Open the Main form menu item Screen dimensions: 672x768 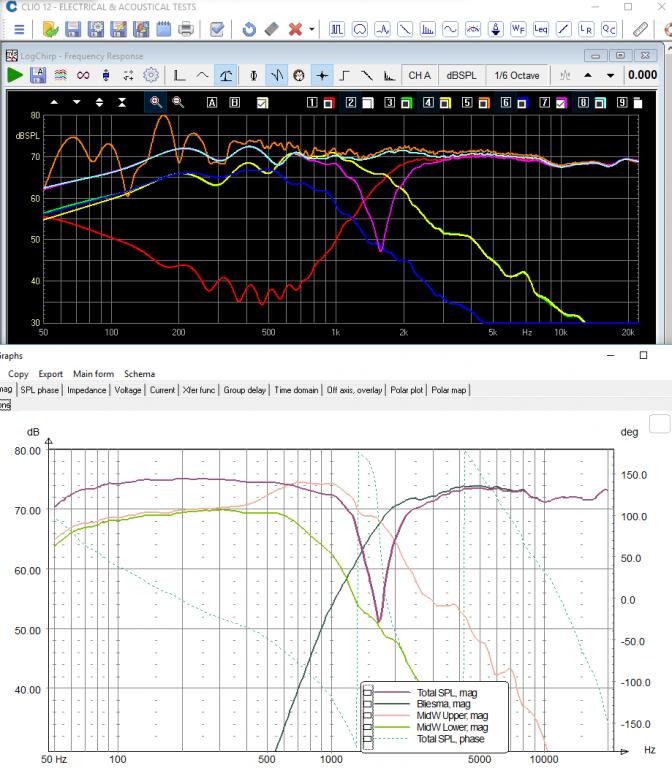94,374
